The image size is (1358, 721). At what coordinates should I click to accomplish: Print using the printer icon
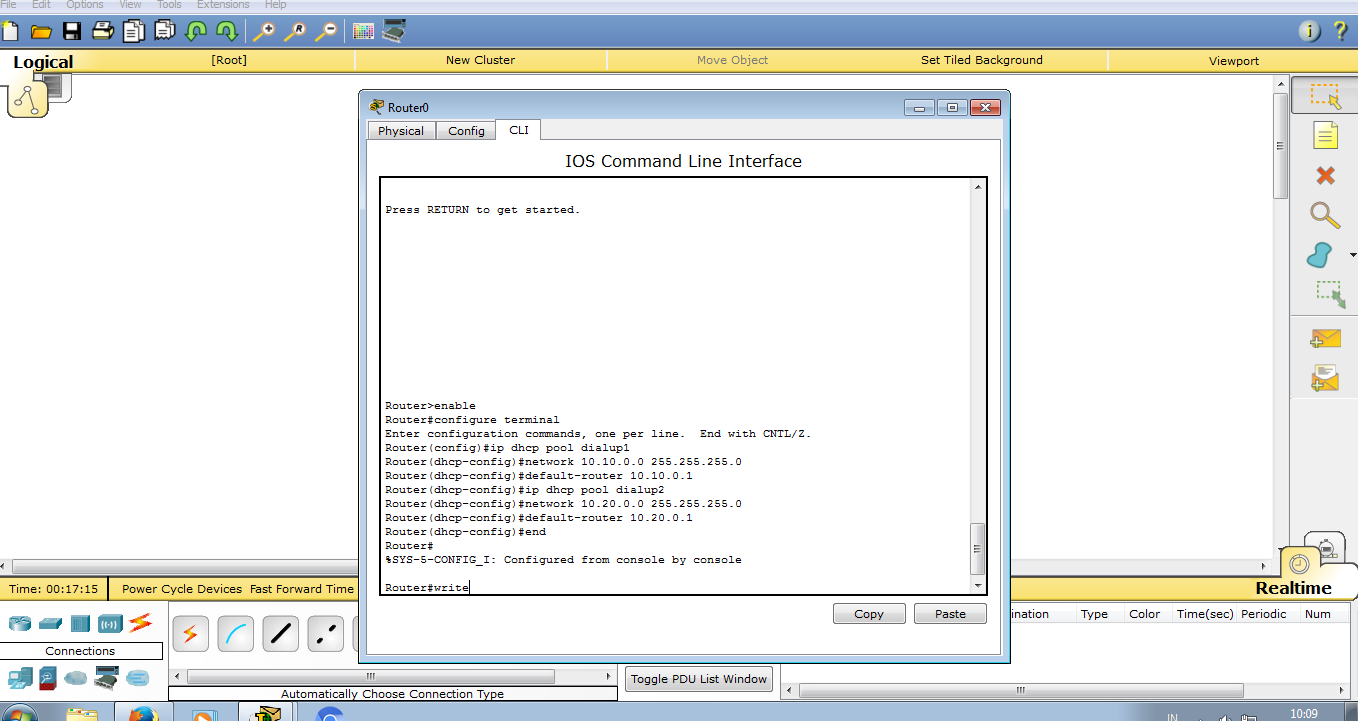pyautogui.click(x=103, y=31)
